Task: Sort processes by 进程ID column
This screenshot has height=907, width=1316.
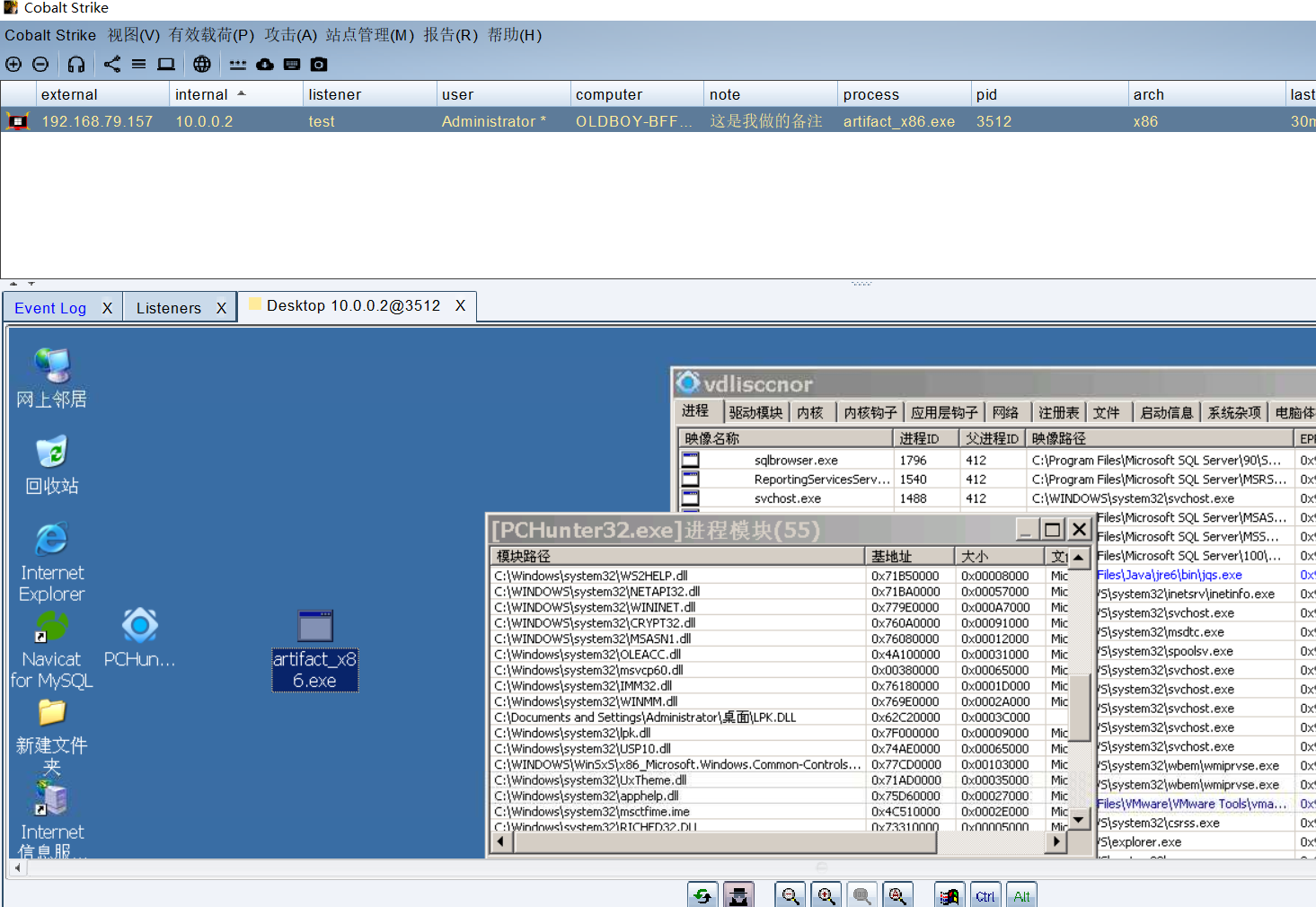Action: (x=925, y=438)
